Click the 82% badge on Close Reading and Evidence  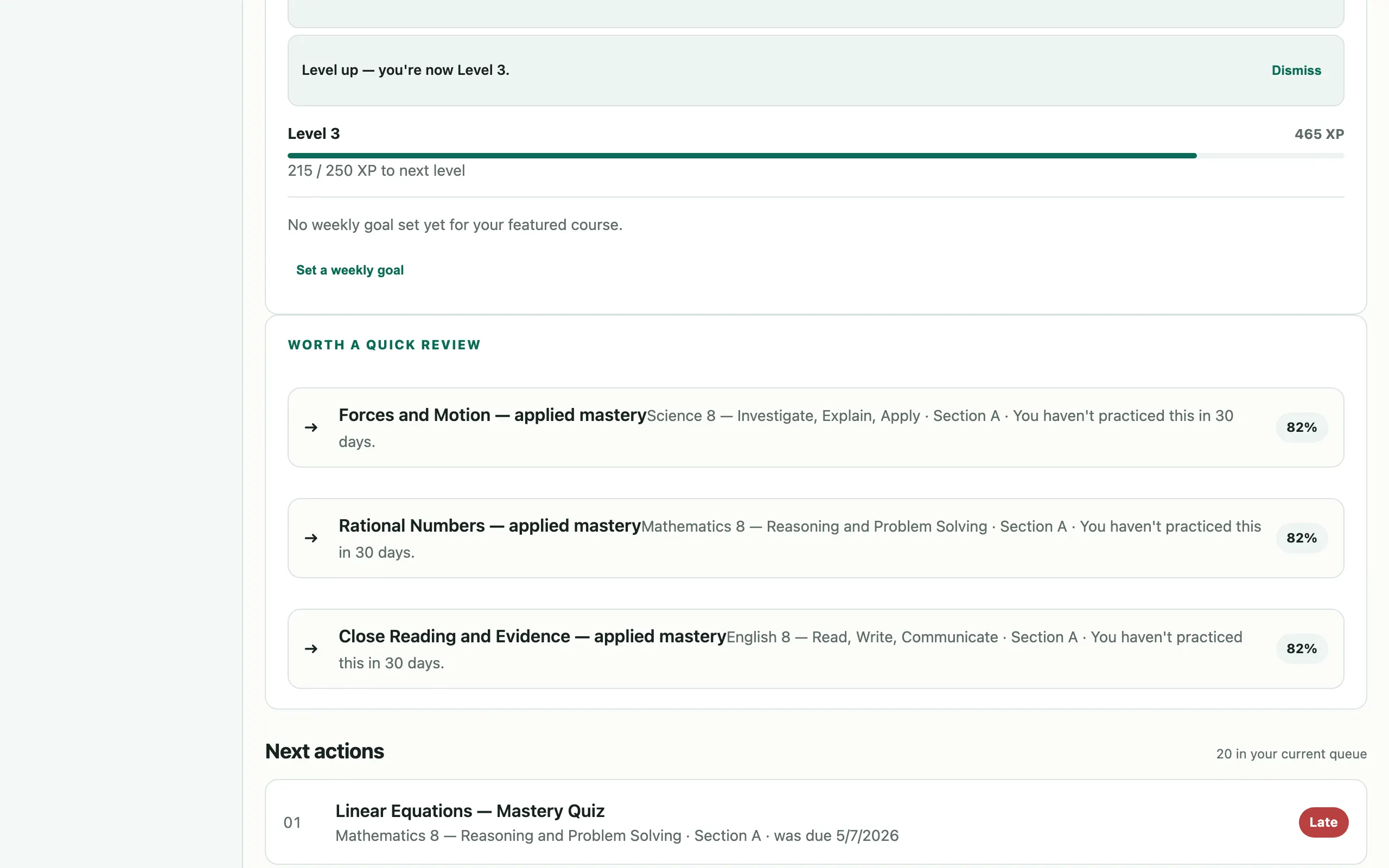pyautogui.click(x=1302, y=649)
